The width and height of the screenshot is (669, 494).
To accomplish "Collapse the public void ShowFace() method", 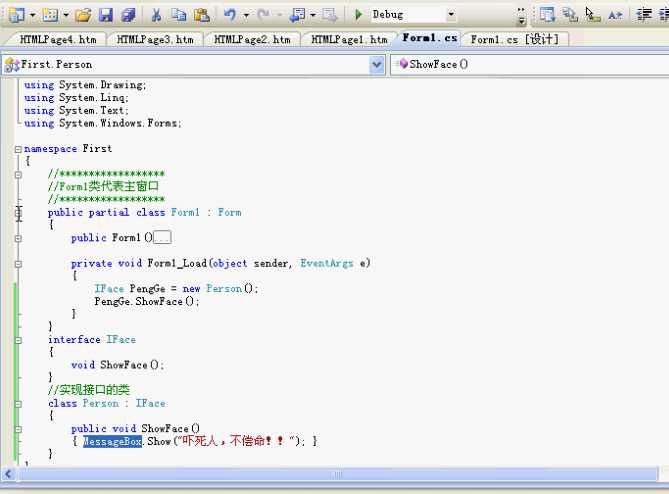I will click(18, 429).
